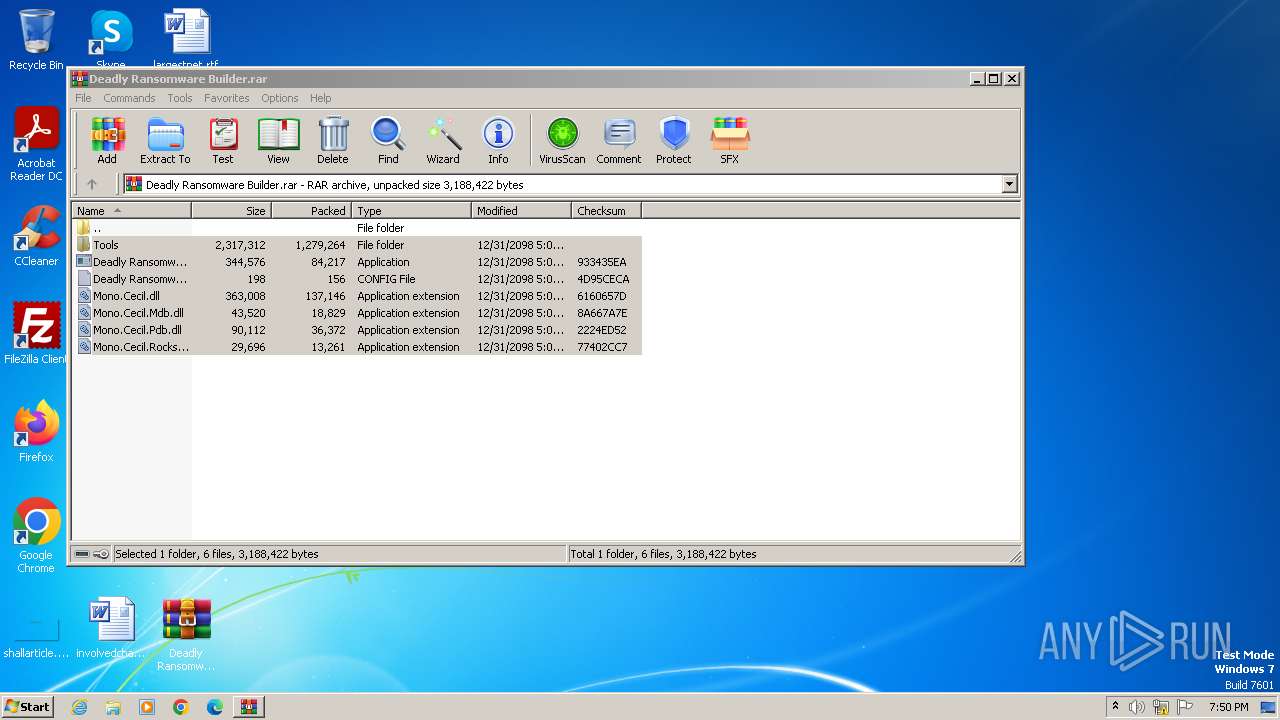
Task: Open CCleaner desktop shortcut
Action: click(x=36, y=236)
